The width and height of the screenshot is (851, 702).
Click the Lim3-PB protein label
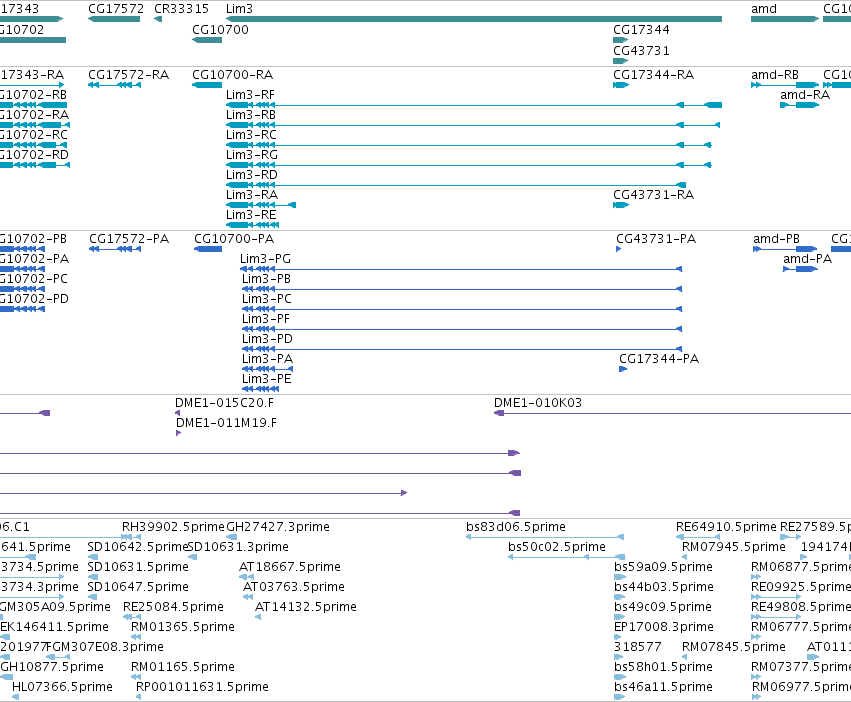tap(266, 279)
